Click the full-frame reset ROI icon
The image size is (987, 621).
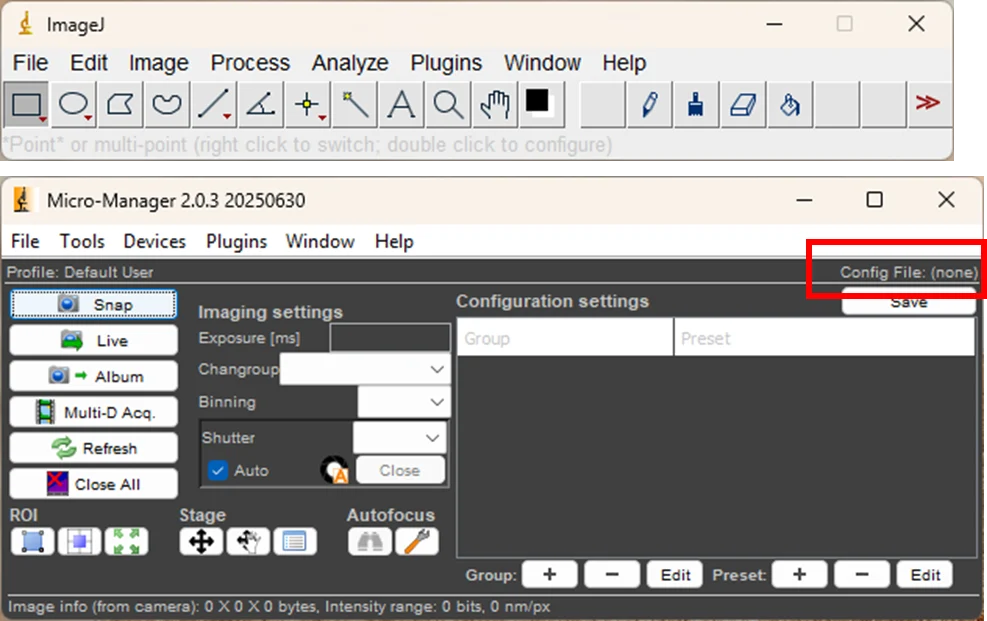tap(127, 541)
